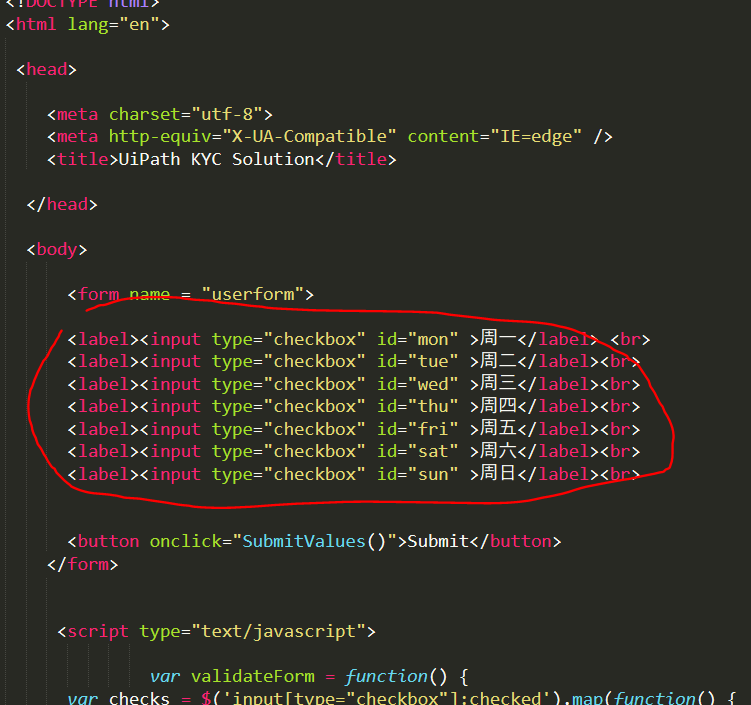
Task: Click the checkbox line with id "mon"
Action: pos(359,339)
